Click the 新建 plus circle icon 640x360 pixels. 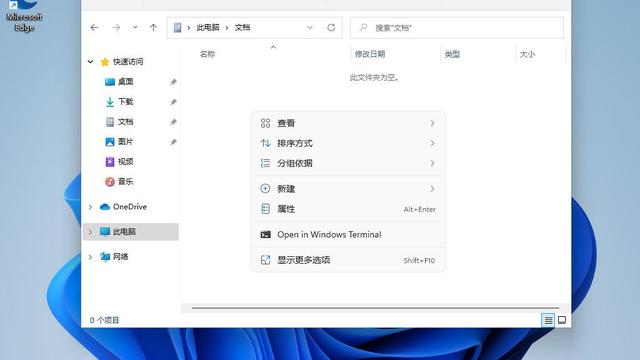(265, 189)
